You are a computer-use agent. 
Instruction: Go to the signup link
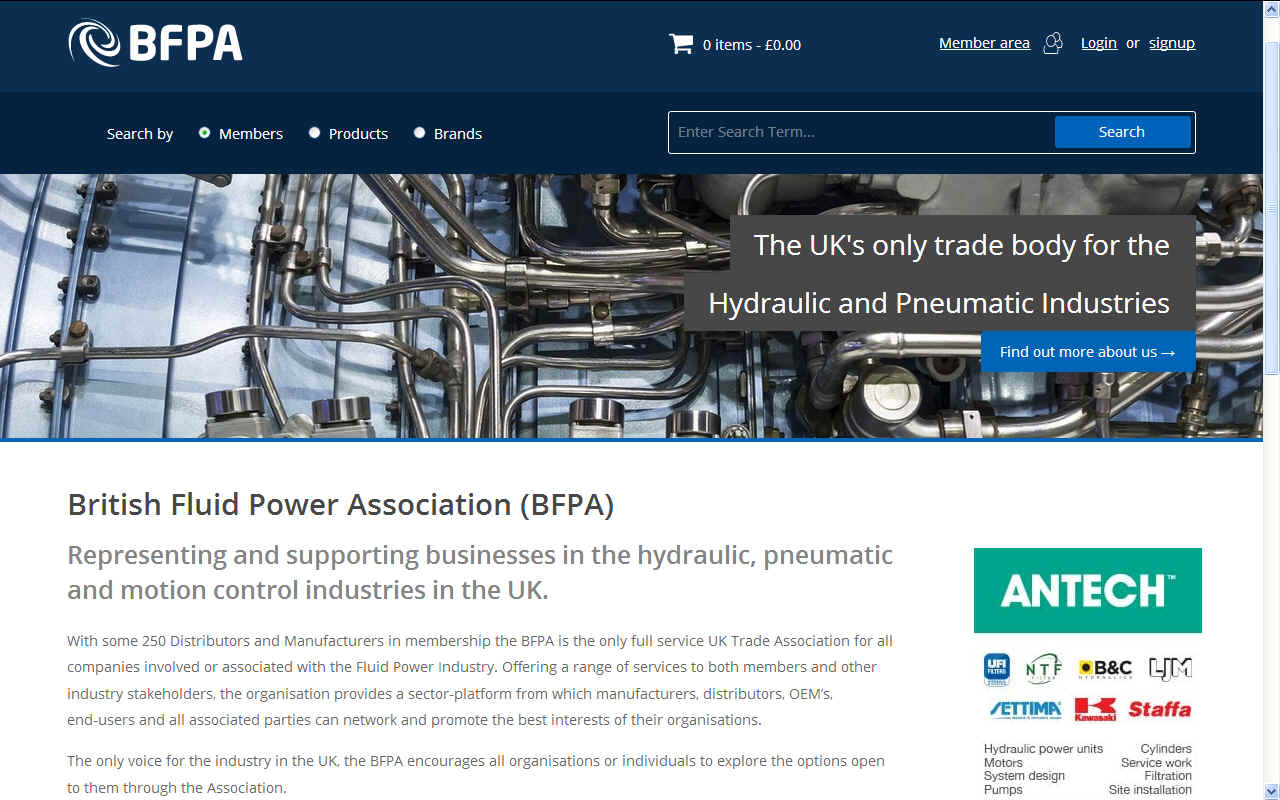tap(1172, 43)
